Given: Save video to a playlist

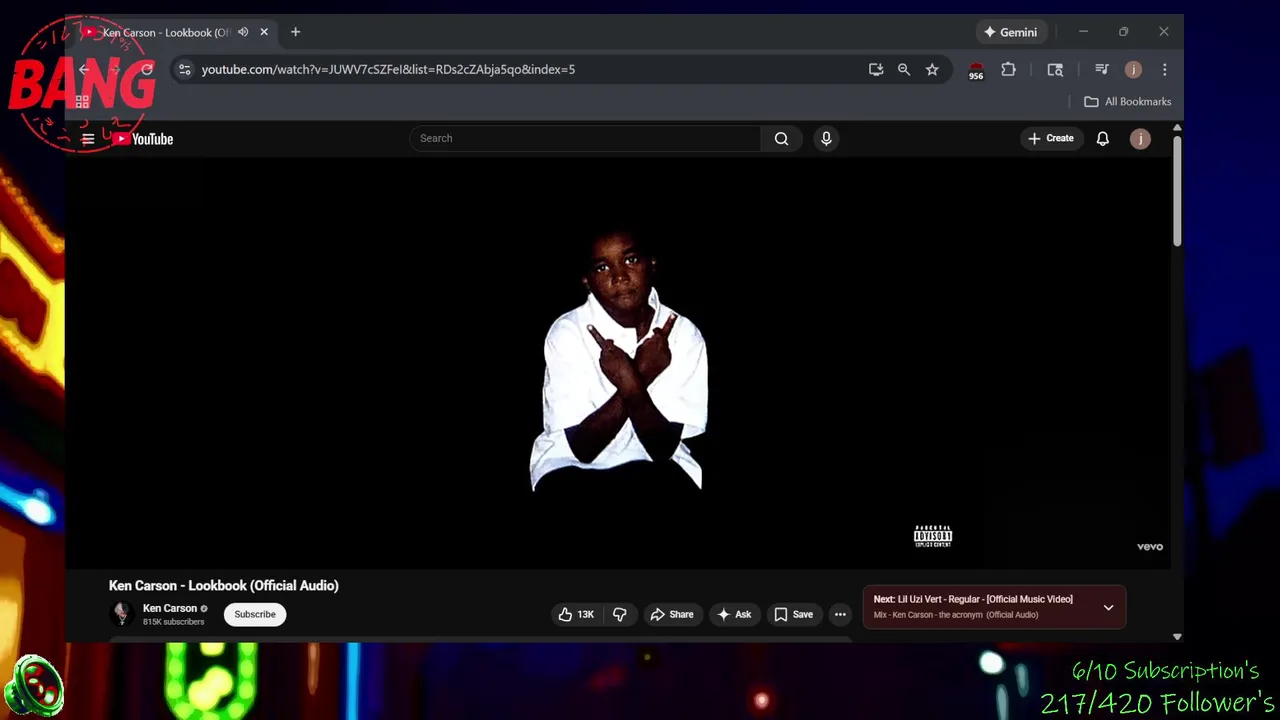Looking at the screenshot, I should point(794,614).
